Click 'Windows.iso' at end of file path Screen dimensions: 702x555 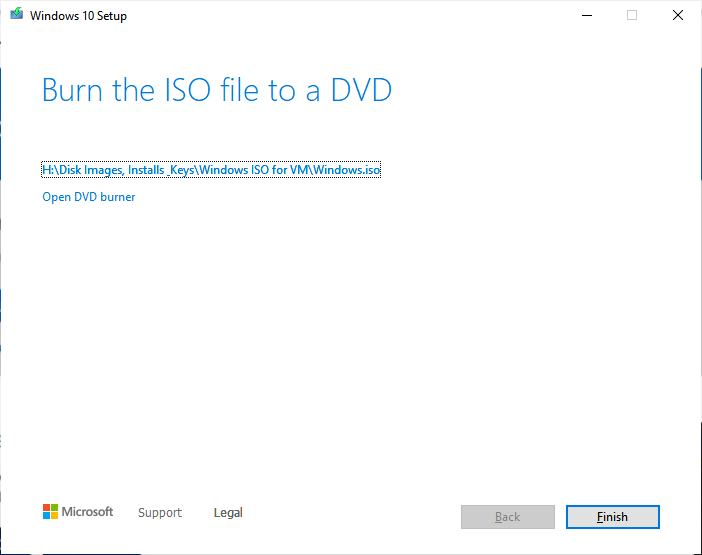click(x=348, y=170)
